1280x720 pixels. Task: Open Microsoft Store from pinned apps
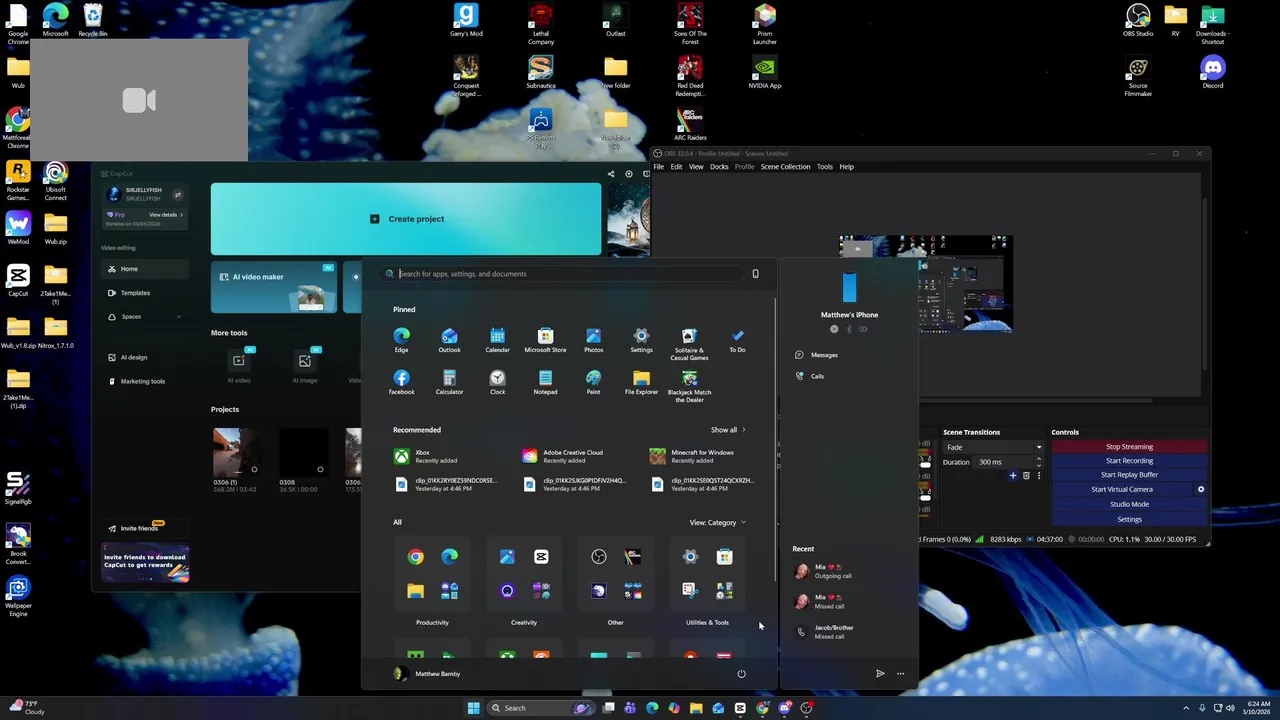[545, 340]
